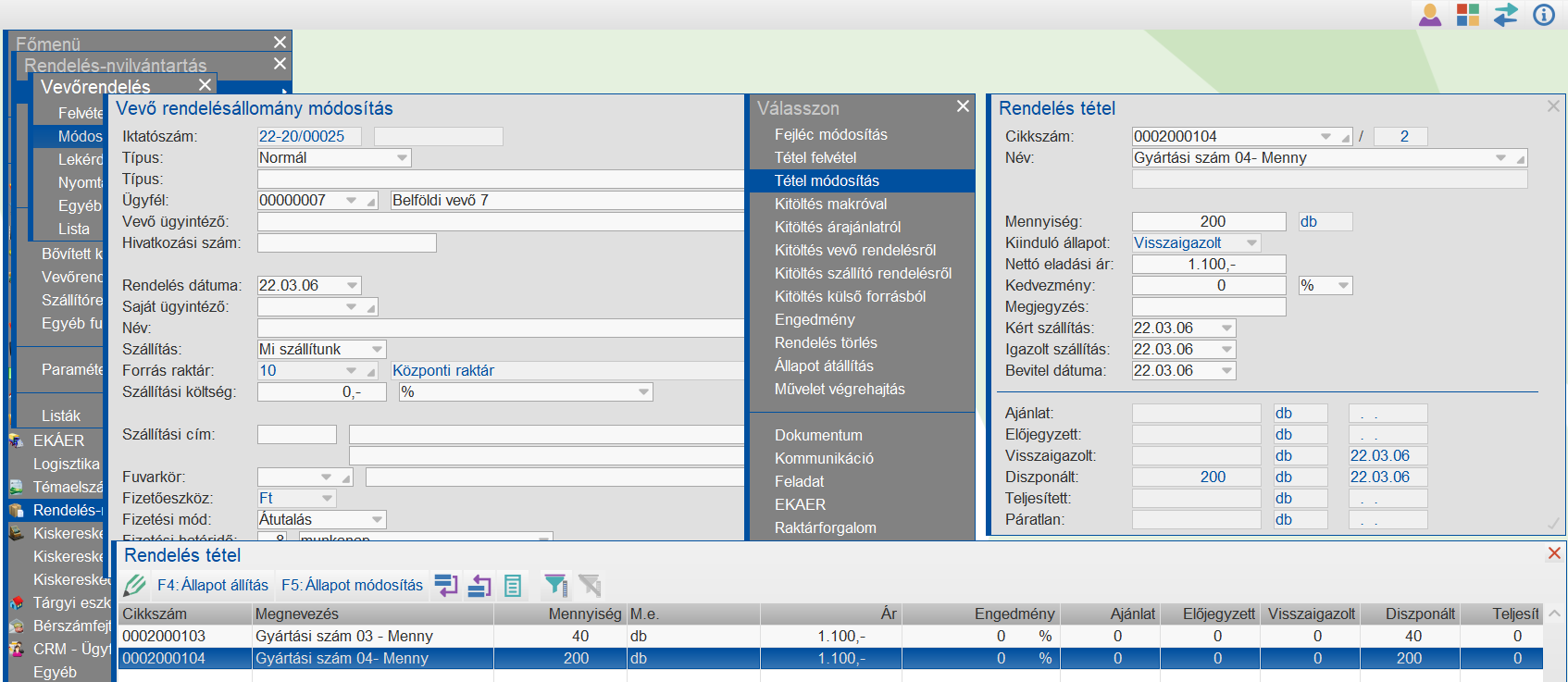Click the four colored squares icon

click(x=1468, y=15)
